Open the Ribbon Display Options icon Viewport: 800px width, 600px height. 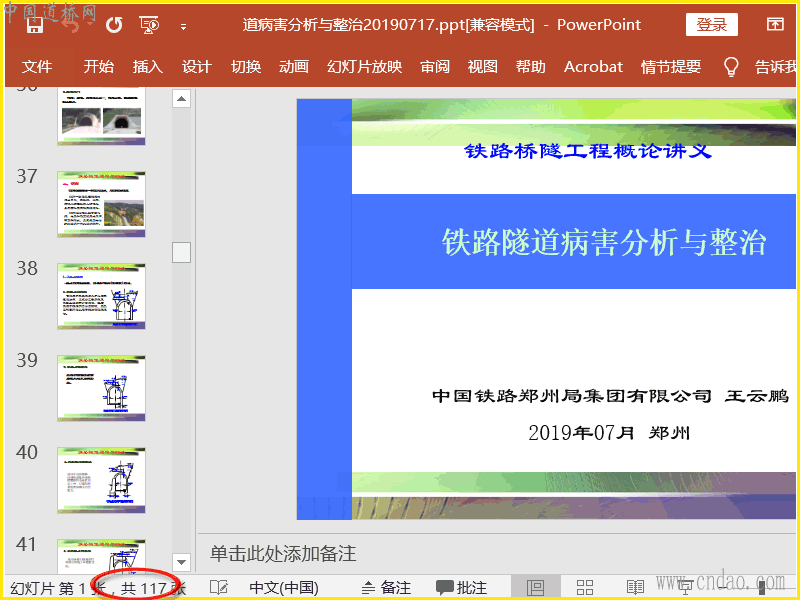[774, 24]
